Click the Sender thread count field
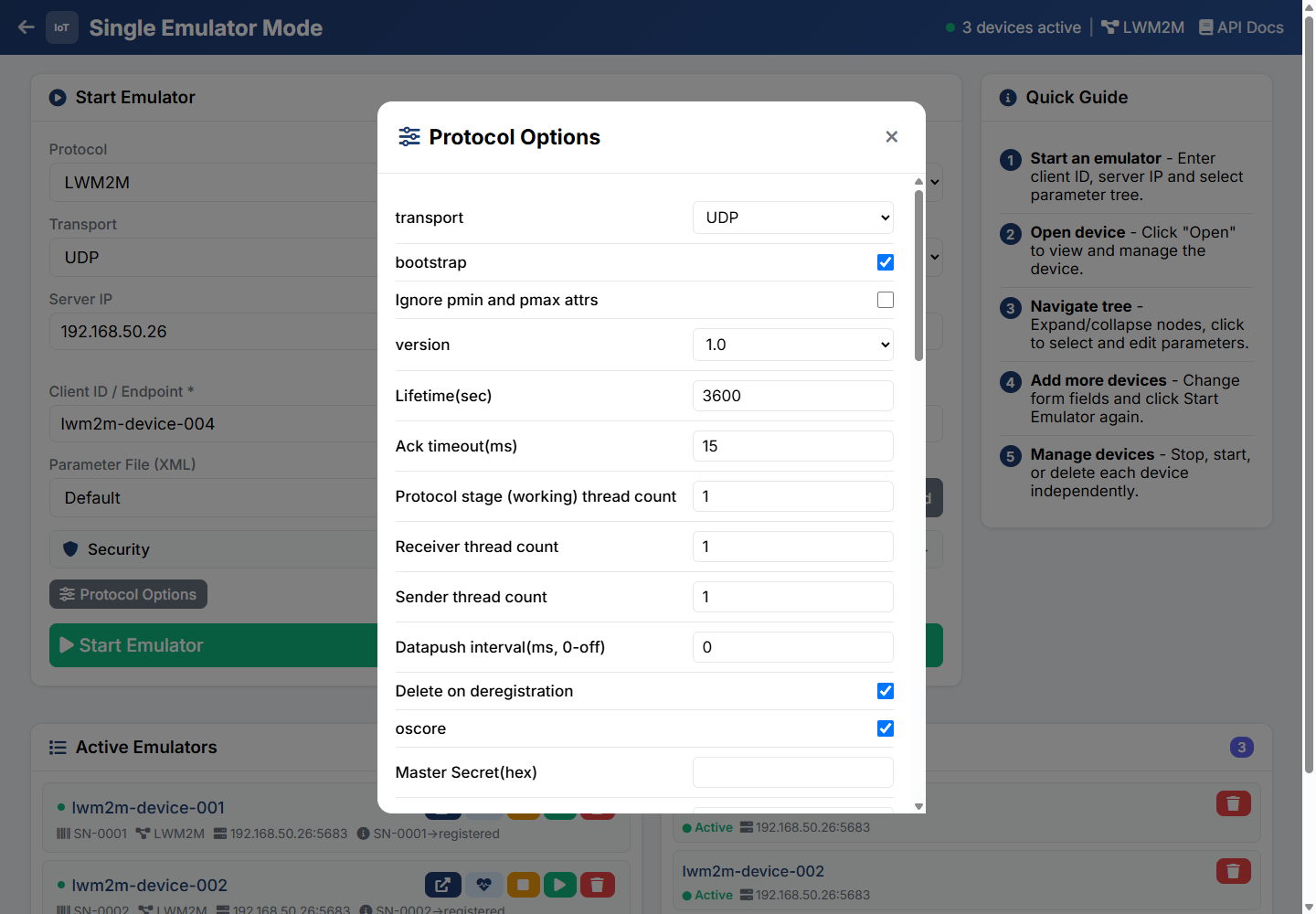 point(793,597)
